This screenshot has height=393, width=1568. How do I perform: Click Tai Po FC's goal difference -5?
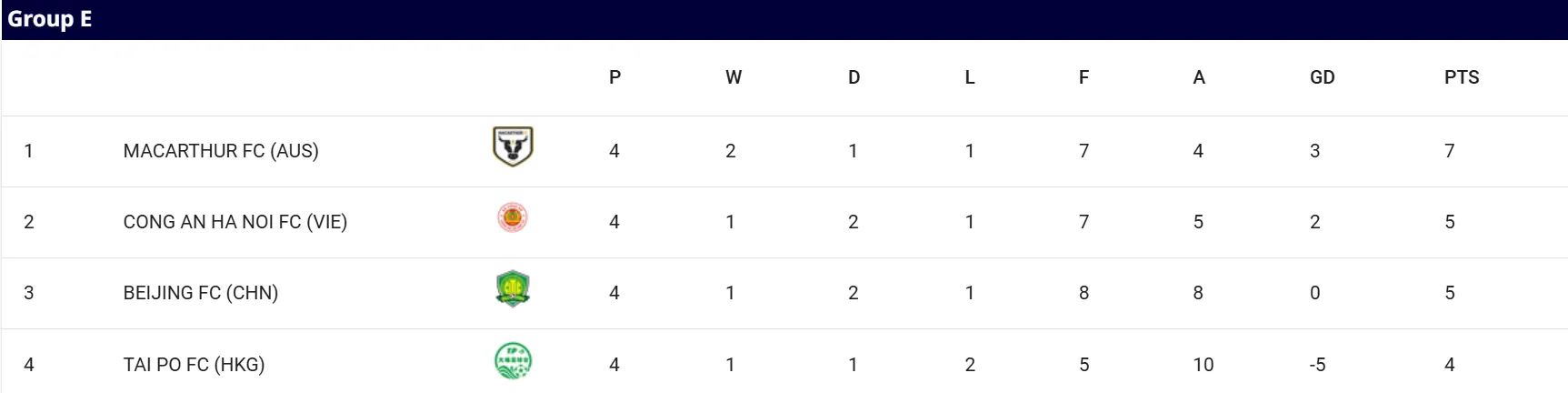[x=1317, y=365]
